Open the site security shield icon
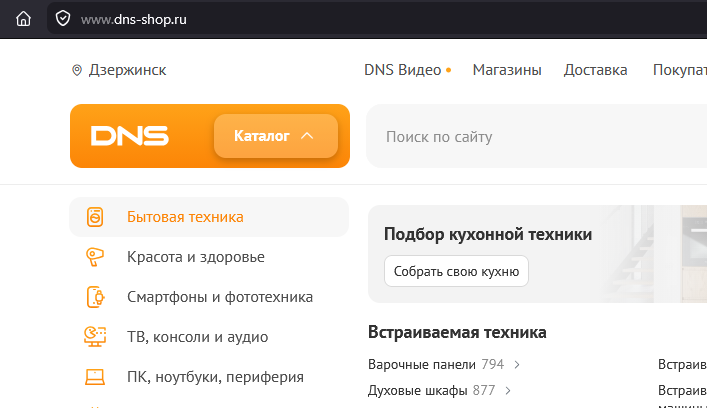Viewport: 707px width, 408px height. coord(63,19)
